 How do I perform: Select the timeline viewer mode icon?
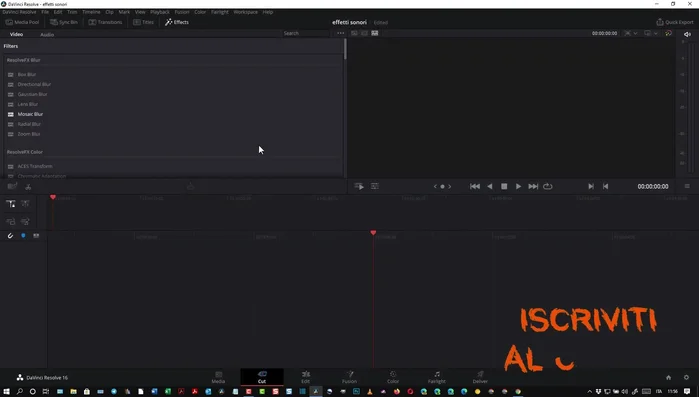point(375,33)
